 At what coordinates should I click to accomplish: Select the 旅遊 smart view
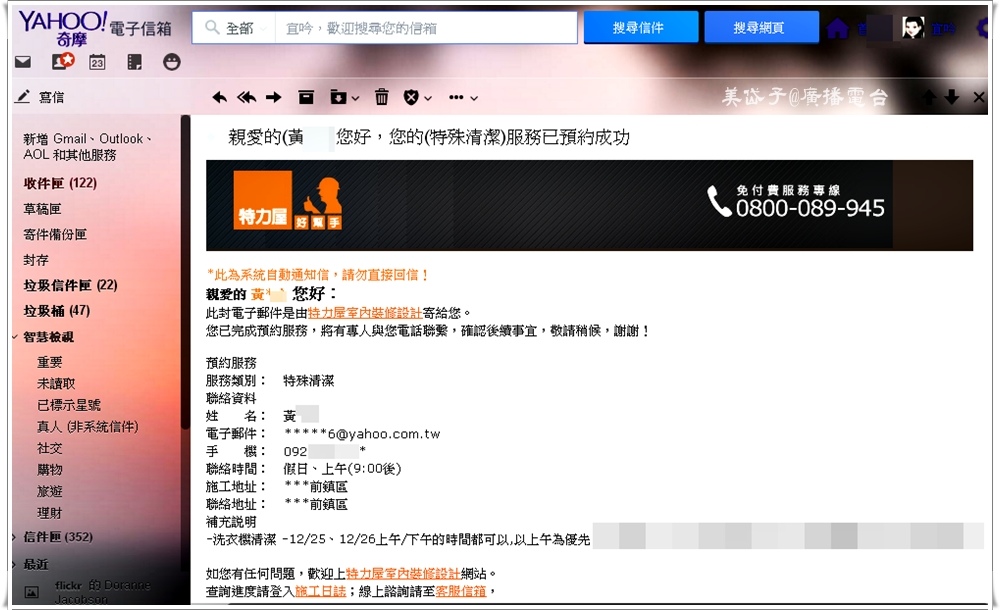(50, 492)
